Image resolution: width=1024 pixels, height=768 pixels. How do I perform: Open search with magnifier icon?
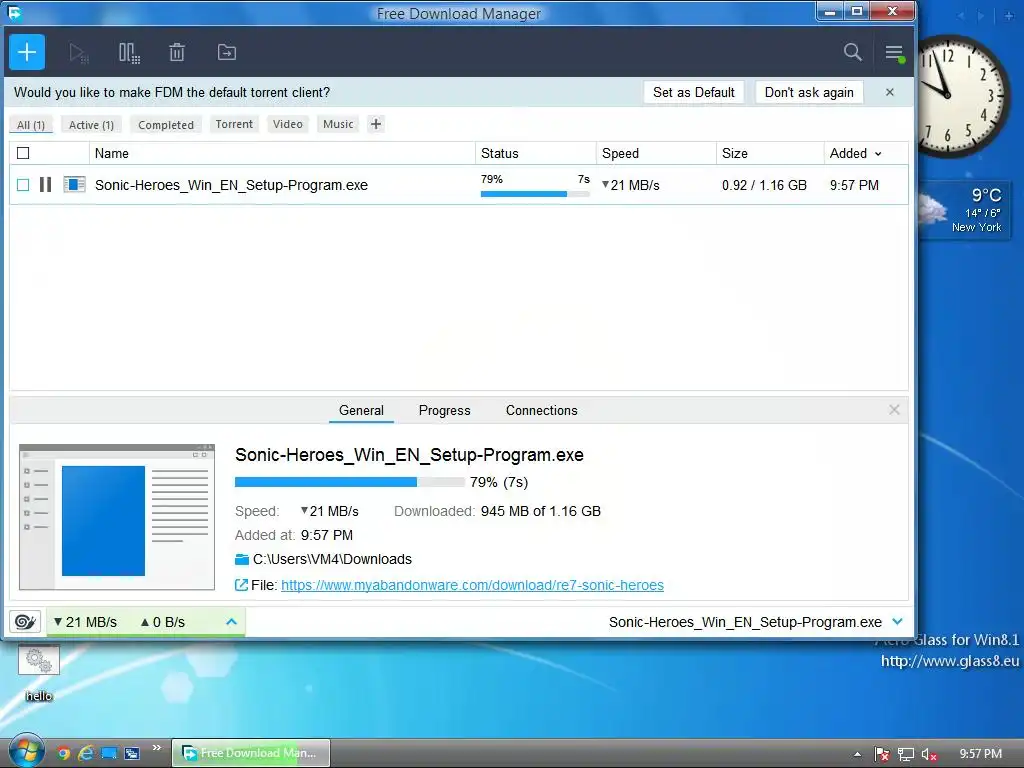coord(852,52)
